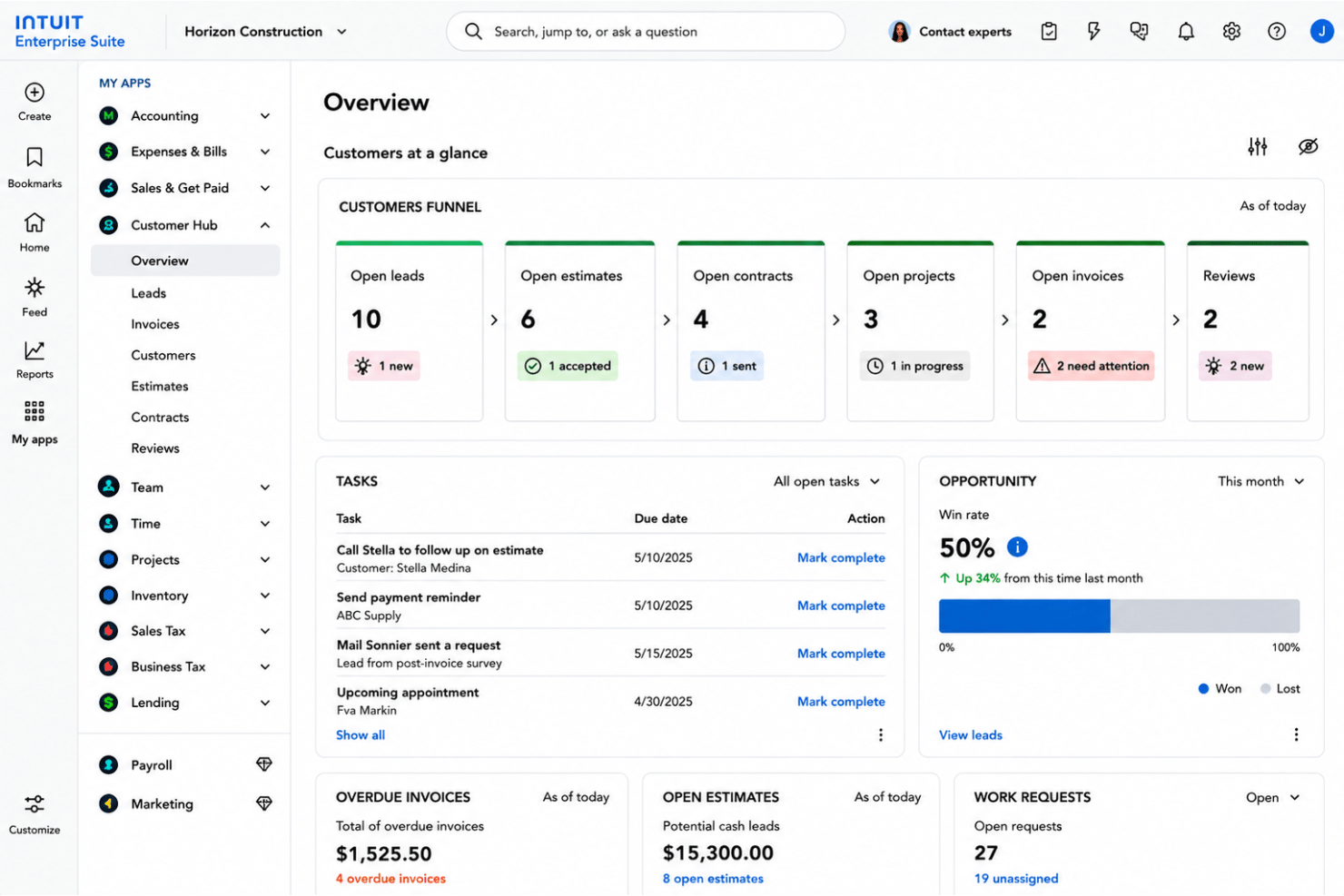1344x896 pixels.
Task: Open Reports from the left rail
Action: click(35, 359)
